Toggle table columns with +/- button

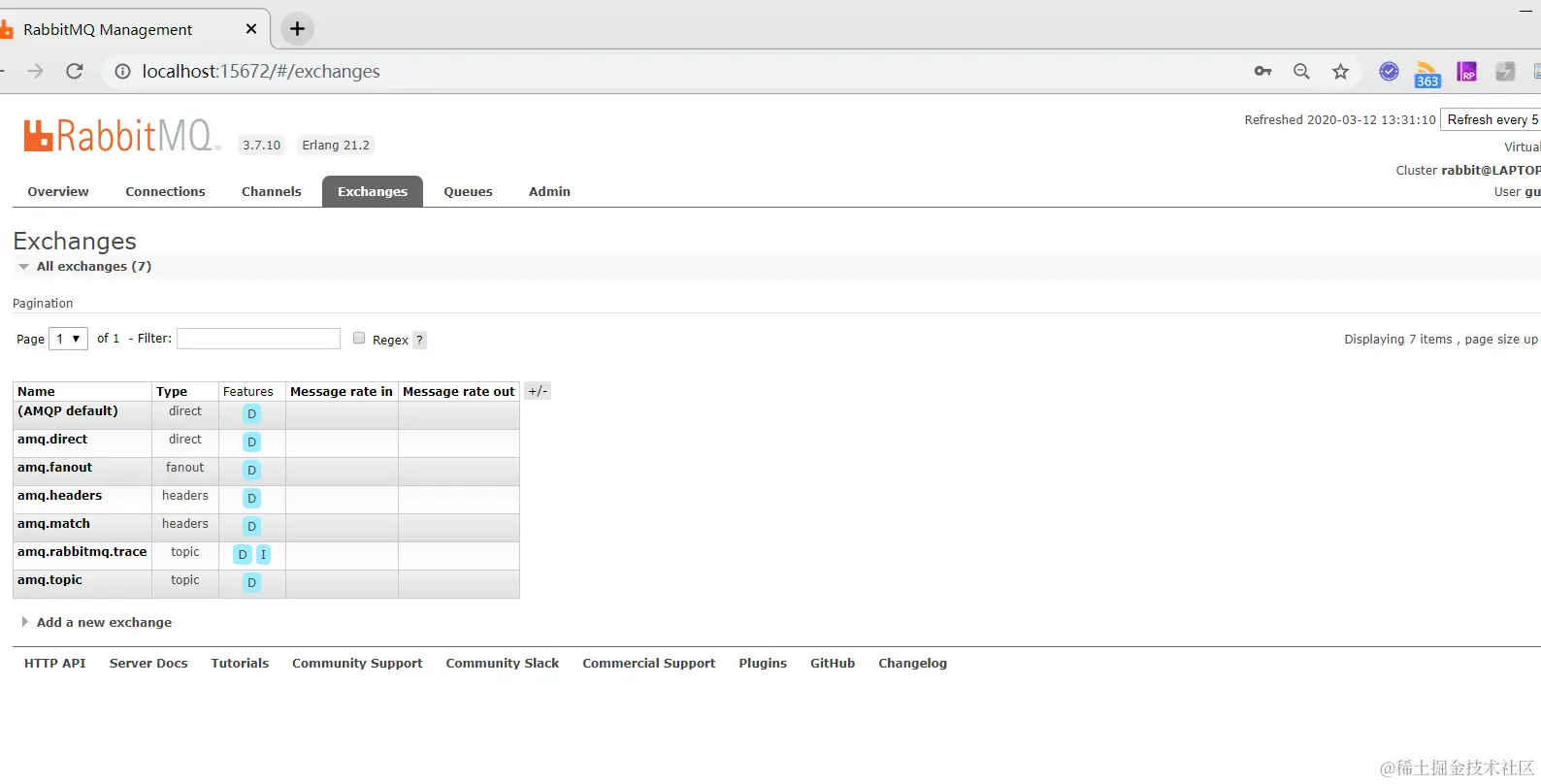pyautogui.click(x=538, y=391)
